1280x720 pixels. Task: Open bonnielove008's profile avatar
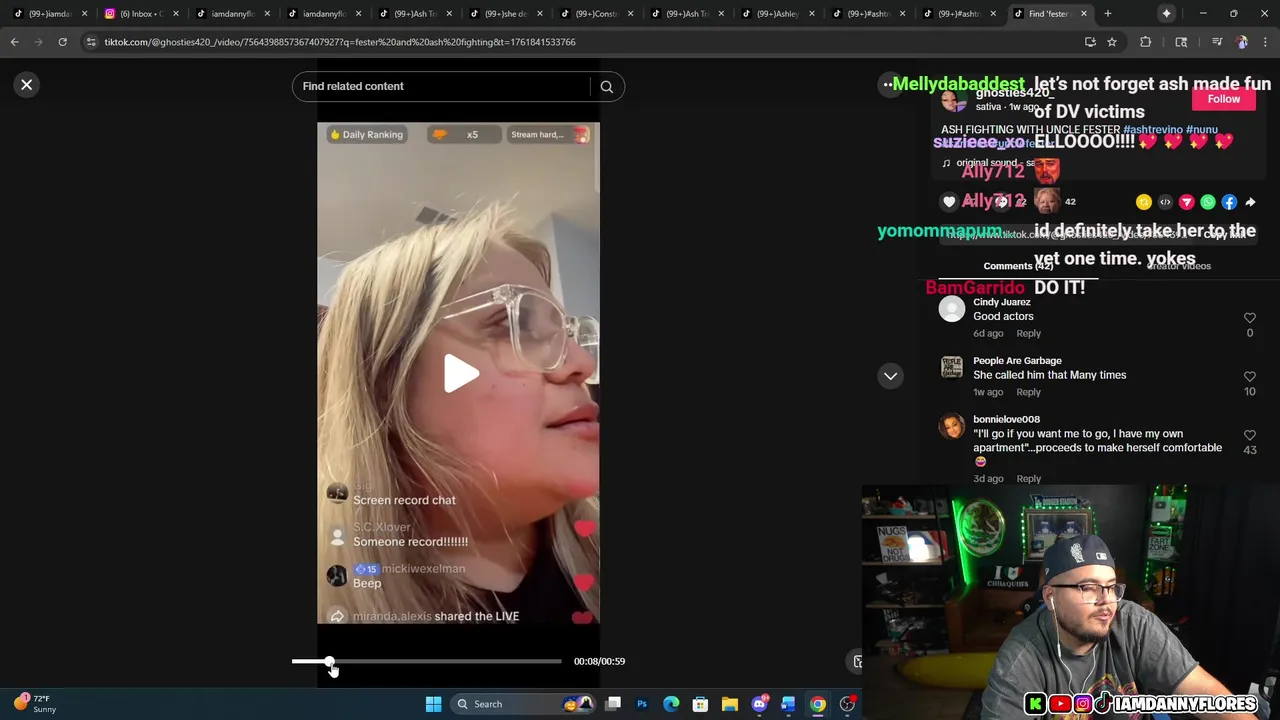[x=951, y=427]
